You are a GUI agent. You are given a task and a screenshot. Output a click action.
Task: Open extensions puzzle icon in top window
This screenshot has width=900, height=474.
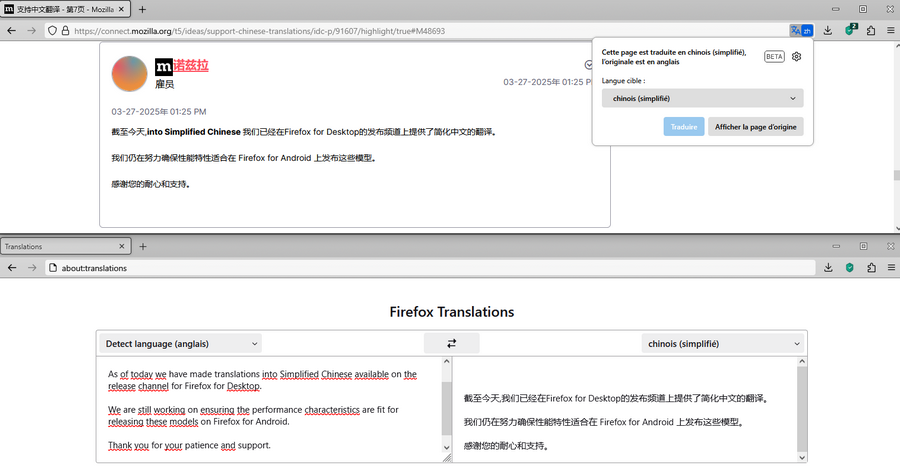tap(871, 30)
